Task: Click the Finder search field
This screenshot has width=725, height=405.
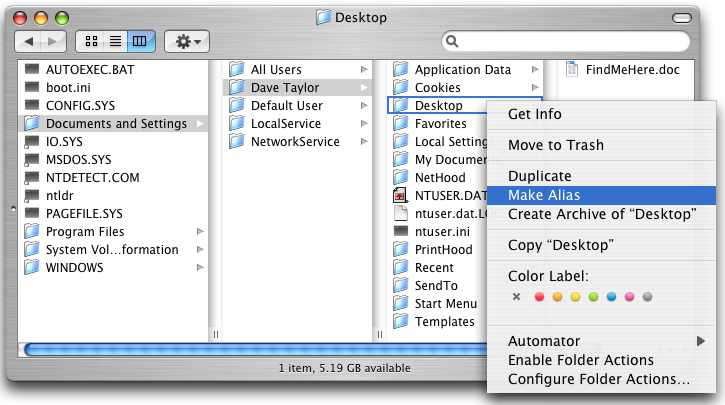Action: click(566, 42)
